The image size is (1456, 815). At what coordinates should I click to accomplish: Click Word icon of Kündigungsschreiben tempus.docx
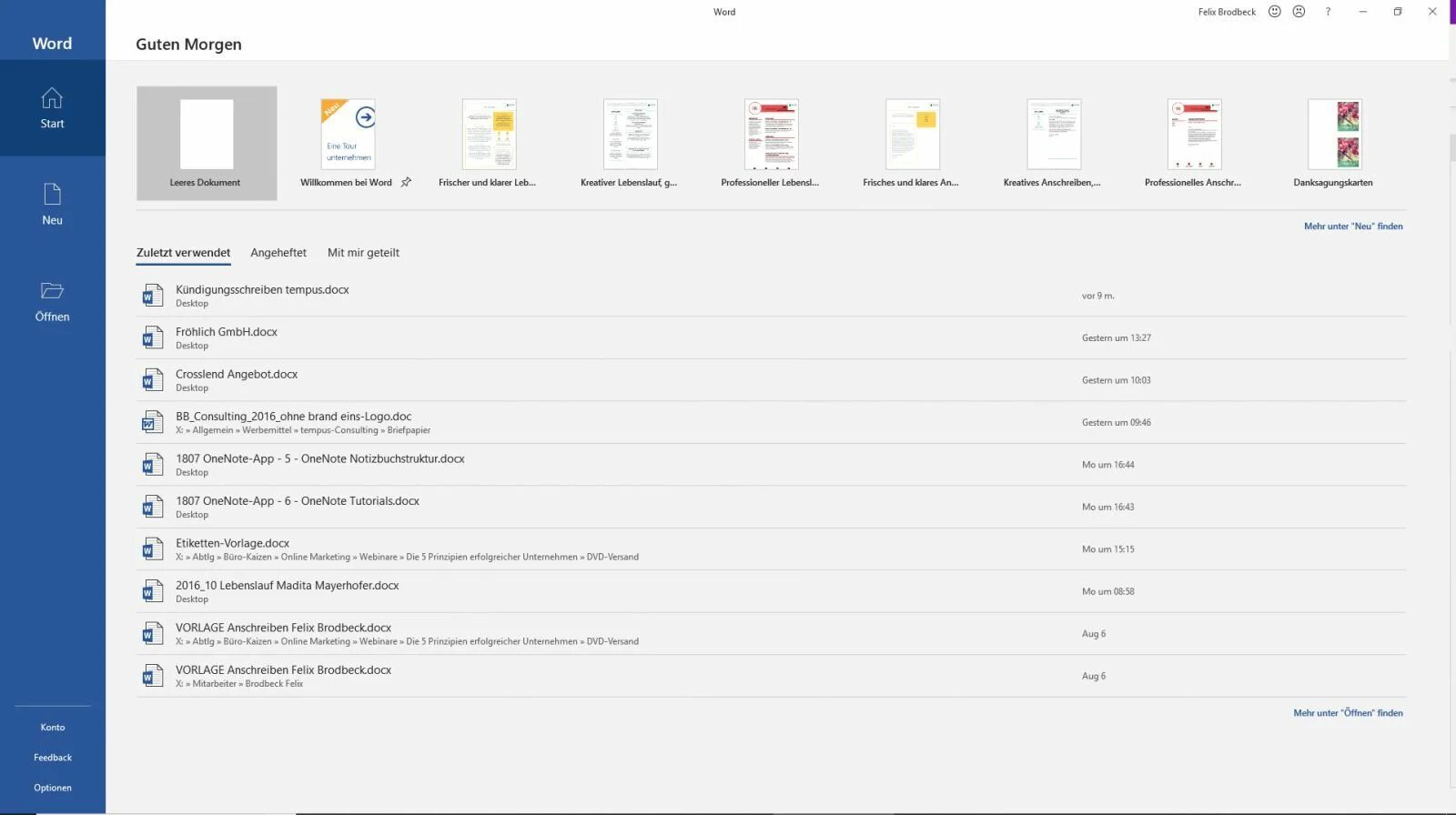(x=152, y=296)
